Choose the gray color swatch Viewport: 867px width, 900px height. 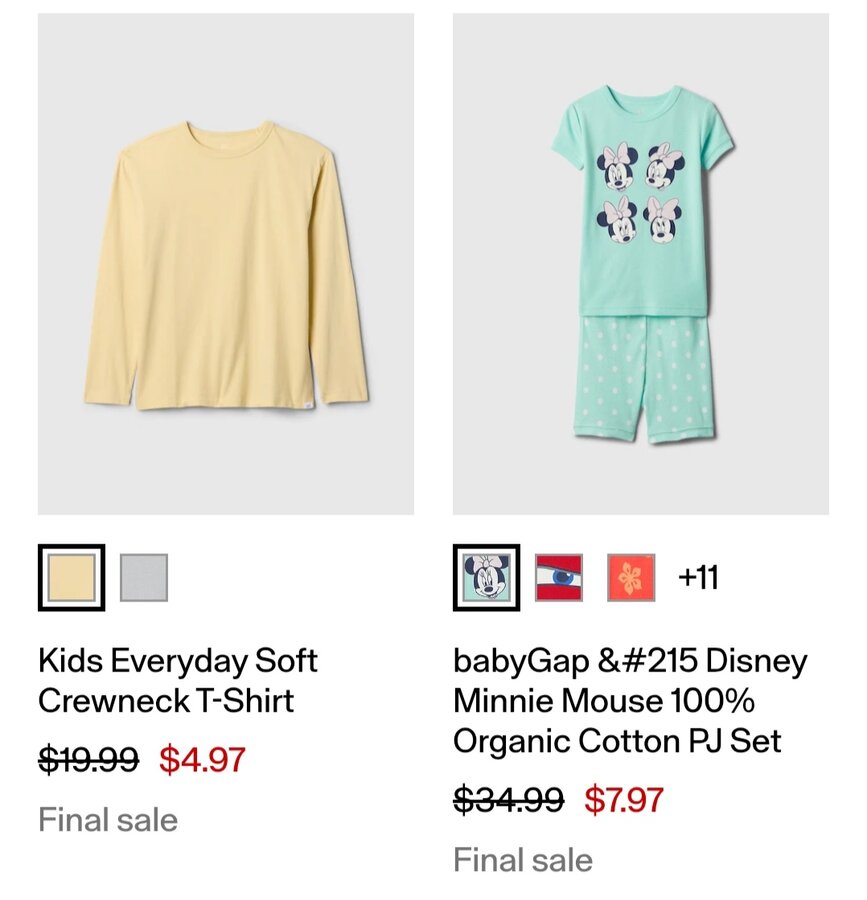(x=144, y=577)
